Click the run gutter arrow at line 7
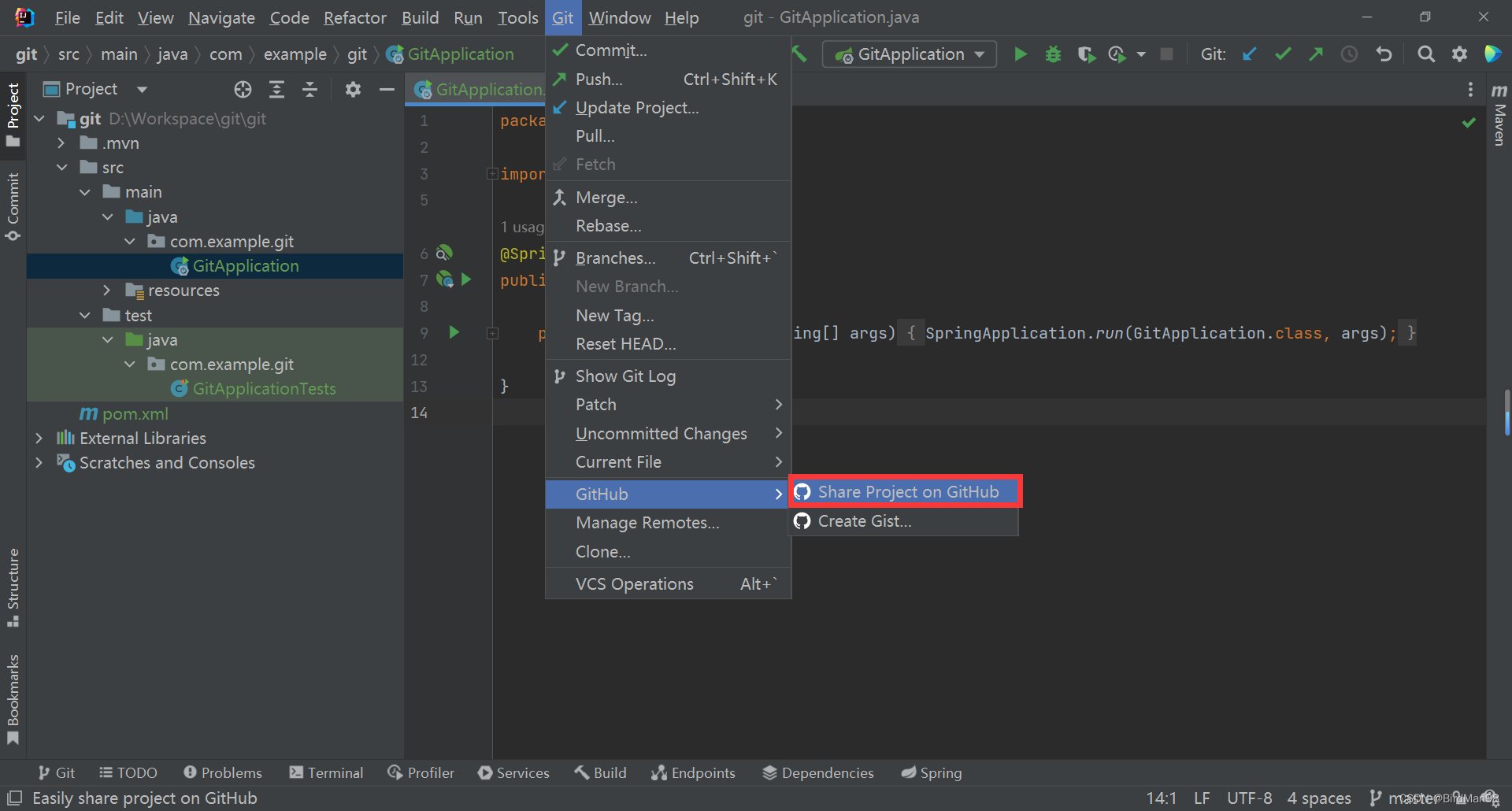The width and height of the screenshot is (1512, 811). (x=466, y=280)
